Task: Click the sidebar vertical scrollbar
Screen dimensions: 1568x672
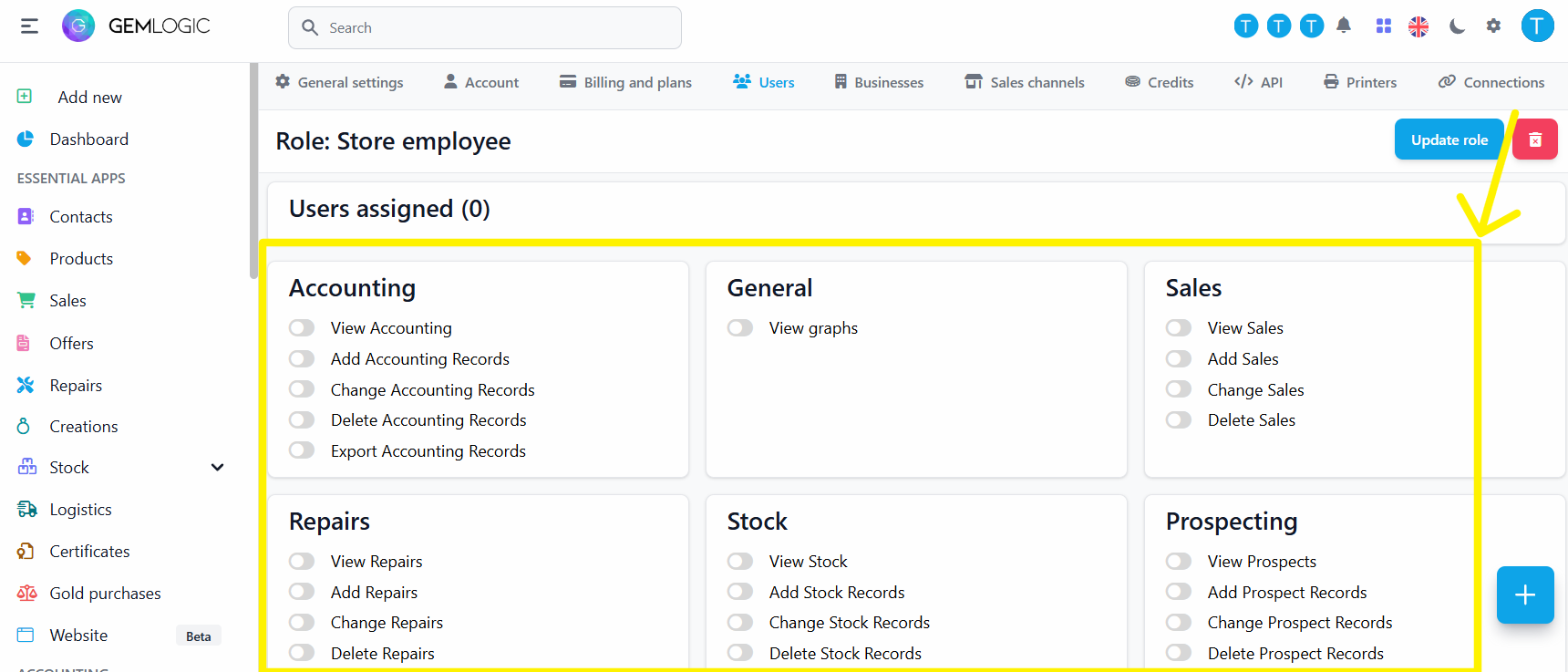Action: (x=253, y=171)
